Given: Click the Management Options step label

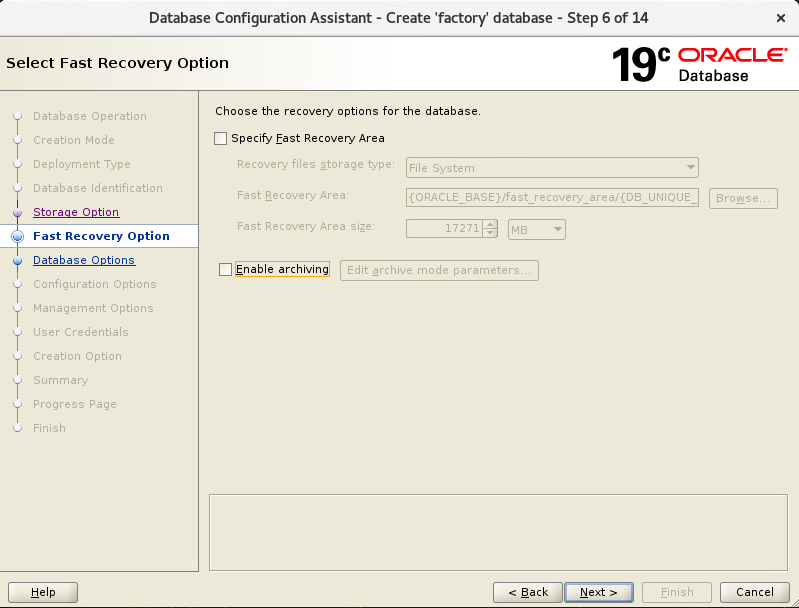Looking at the screenshot, I should coord(93,308).
